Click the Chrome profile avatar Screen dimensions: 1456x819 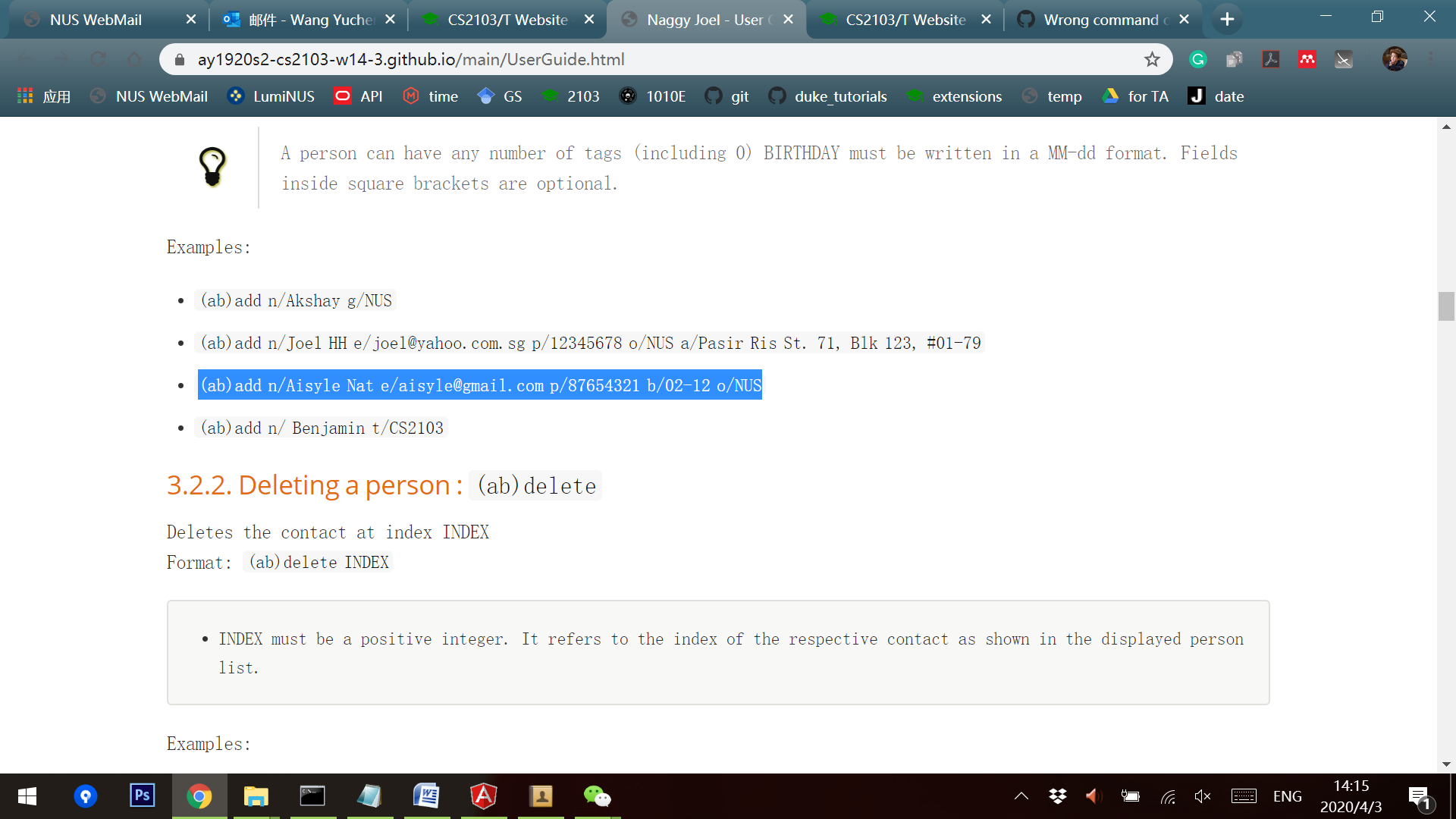click(1394, 59)
